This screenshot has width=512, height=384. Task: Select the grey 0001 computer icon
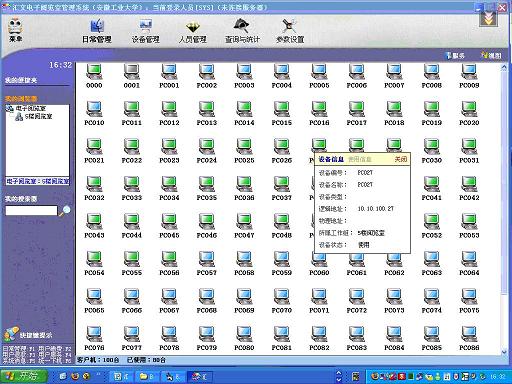(x=132, y=72)
